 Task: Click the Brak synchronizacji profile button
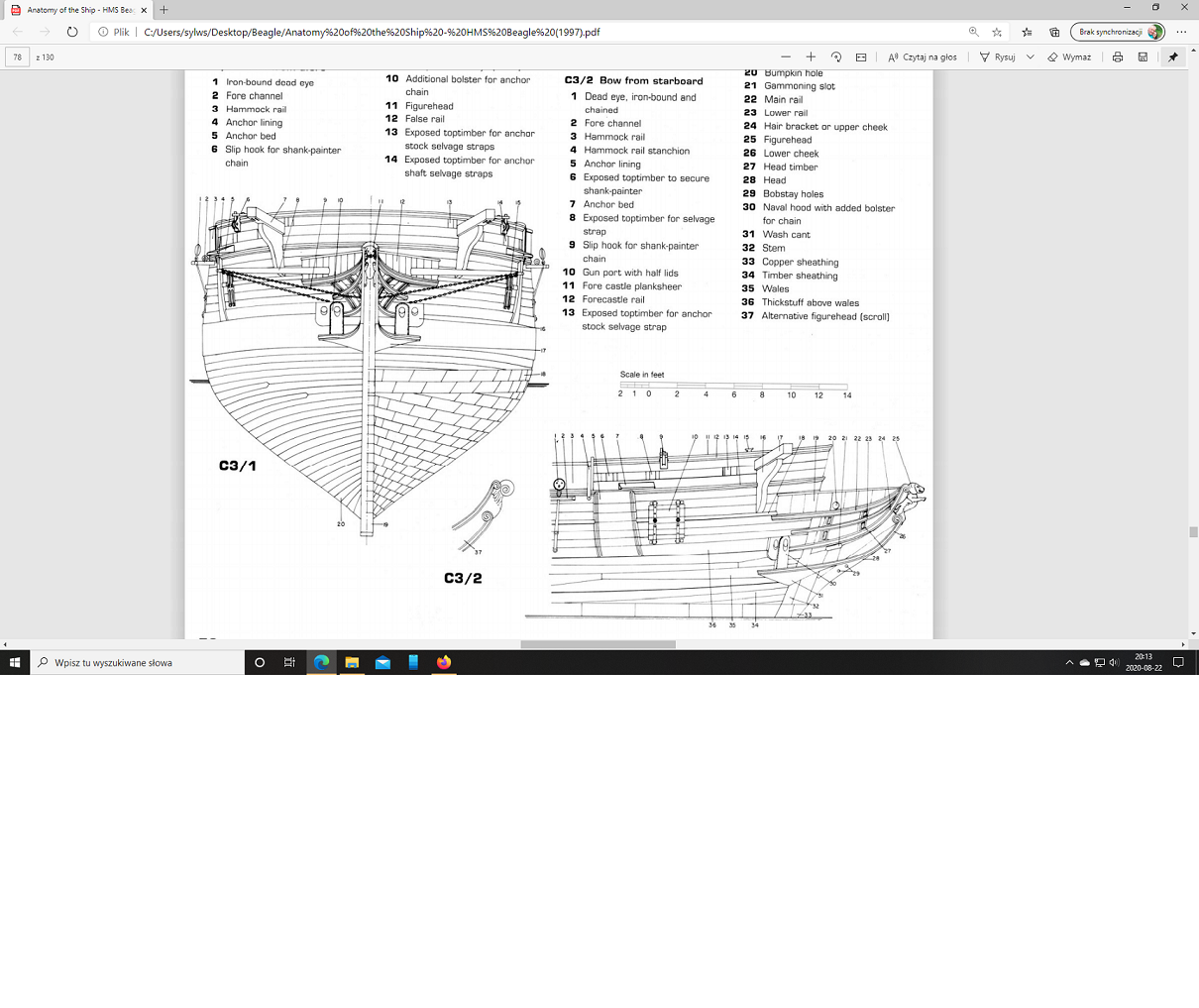(x=1118, y=32)
